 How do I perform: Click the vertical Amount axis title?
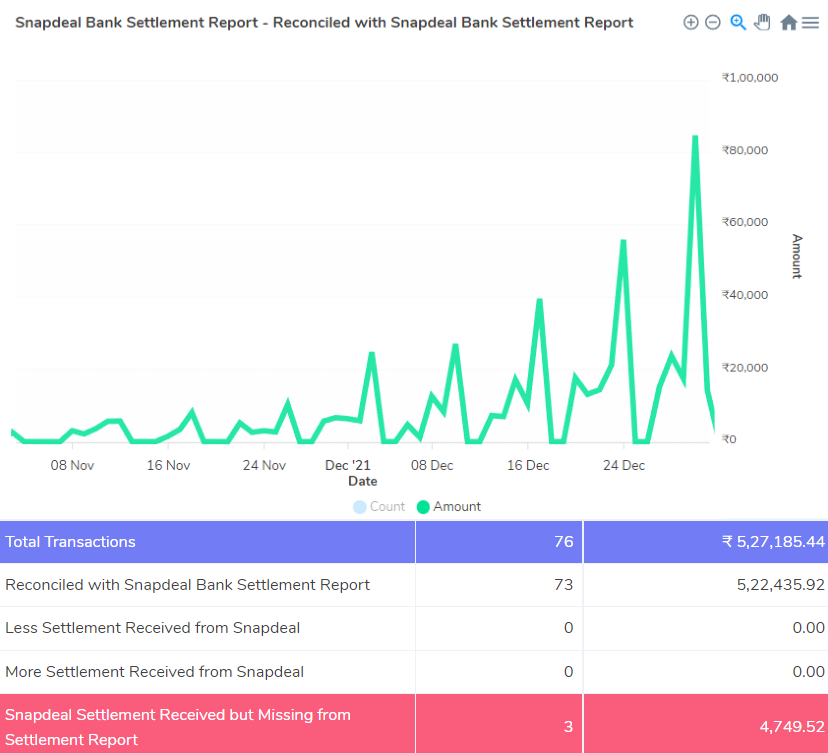797,256
